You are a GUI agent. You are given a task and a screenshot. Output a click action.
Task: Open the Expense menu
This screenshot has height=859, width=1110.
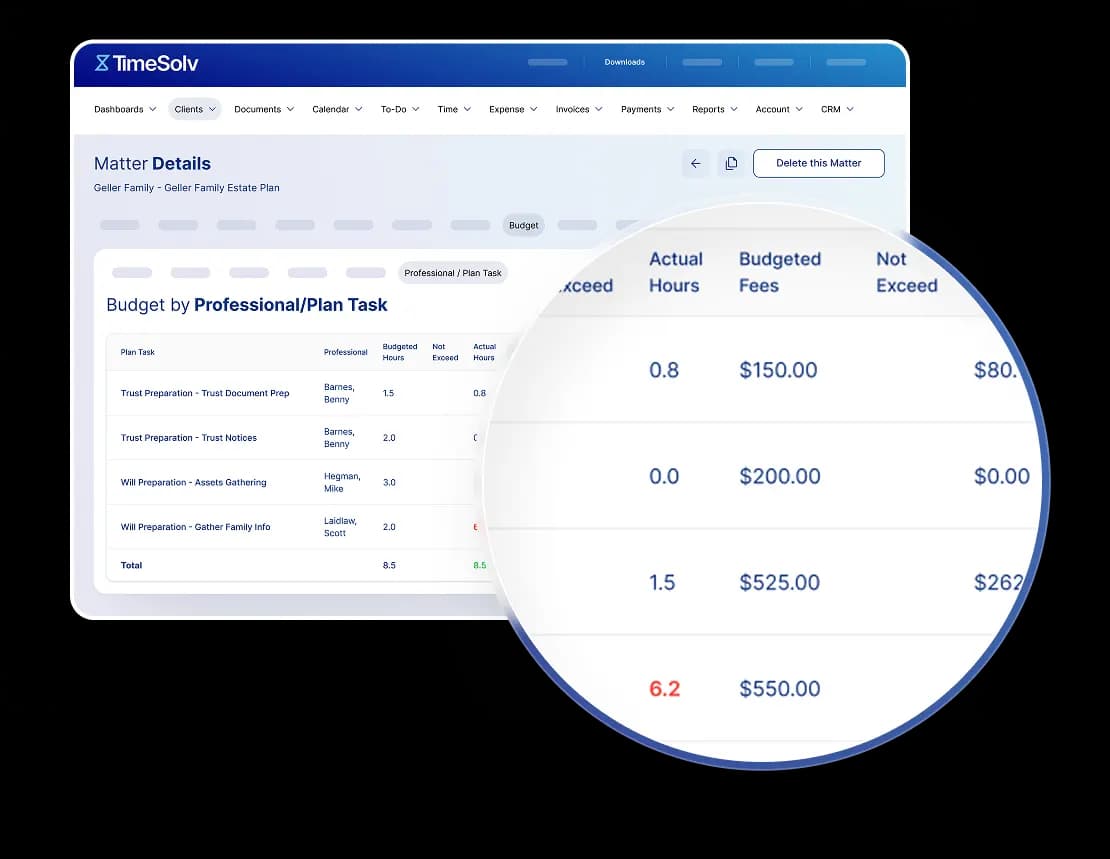click(513, 109)
